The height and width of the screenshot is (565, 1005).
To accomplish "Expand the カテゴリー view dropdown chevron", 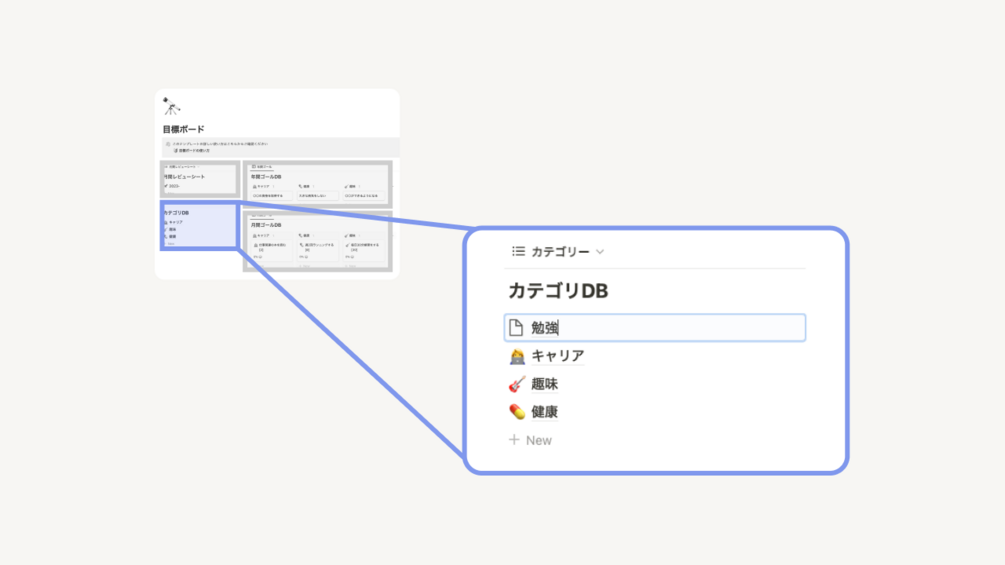I will (x=600, y=252).
